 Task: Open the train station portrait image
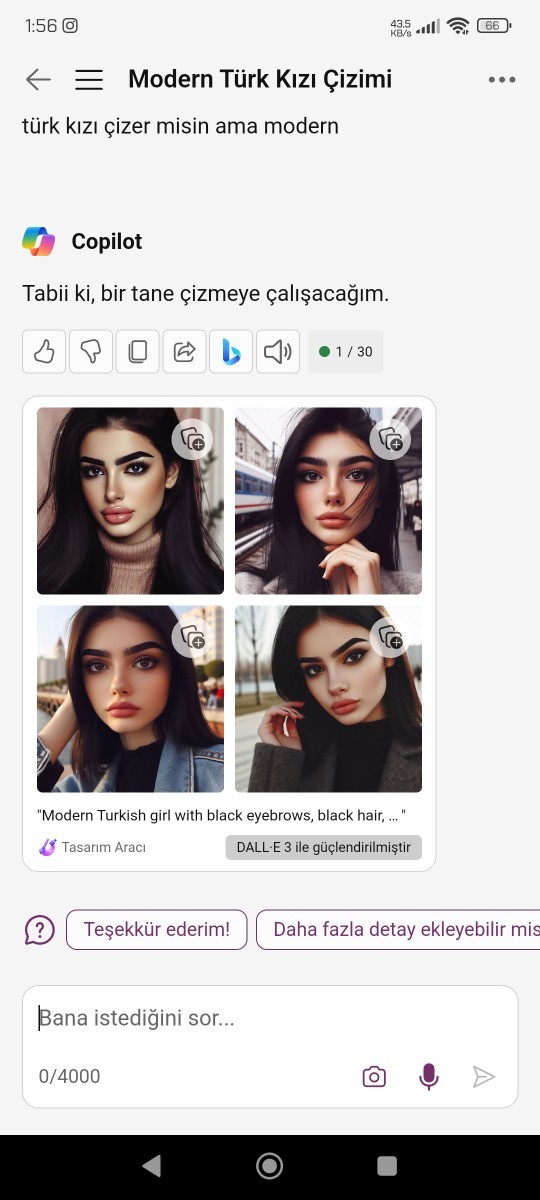coord(328,501)
